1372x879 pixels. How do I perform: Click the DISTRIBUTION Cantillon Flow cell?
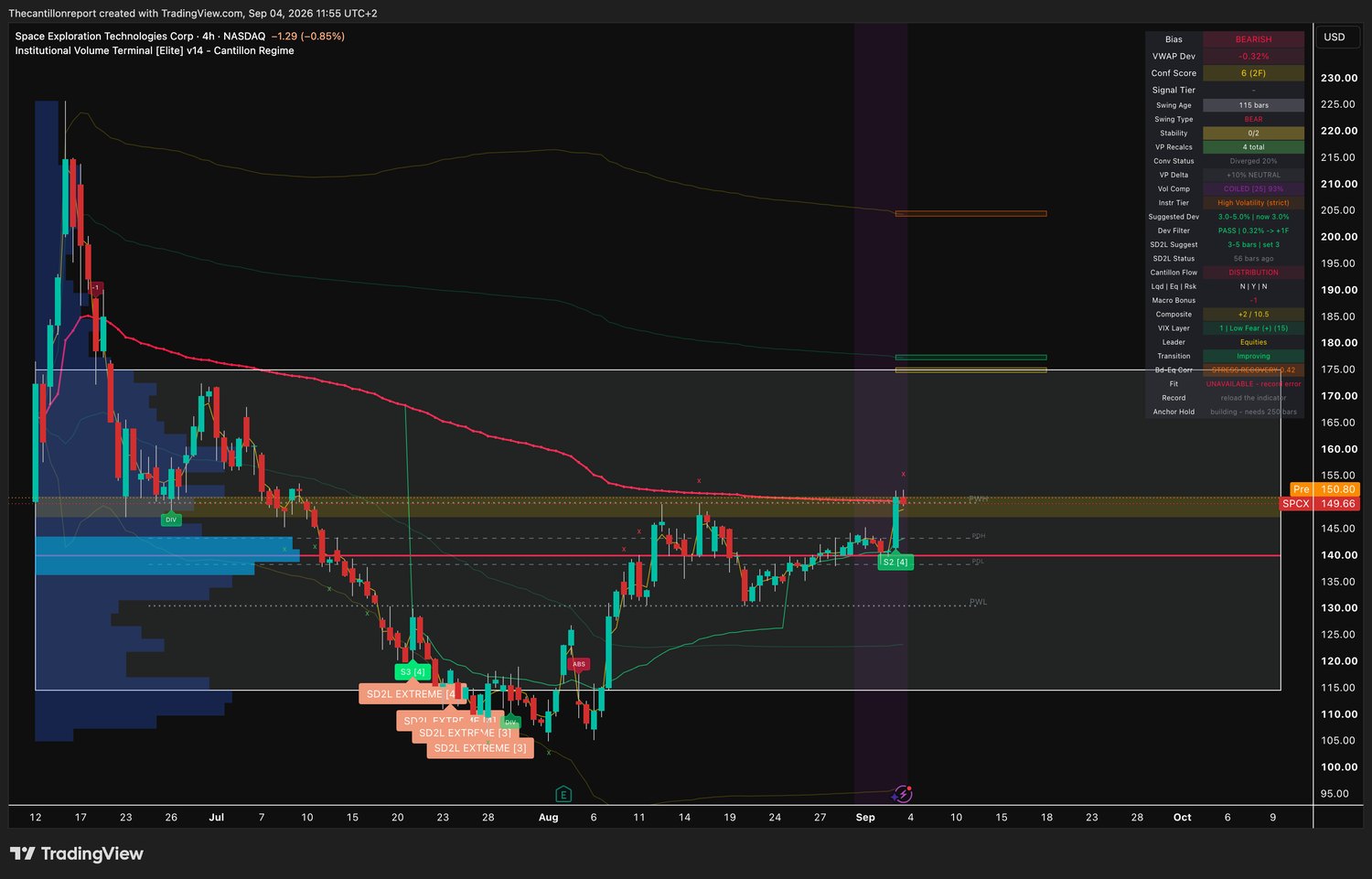pos(1253,273)
